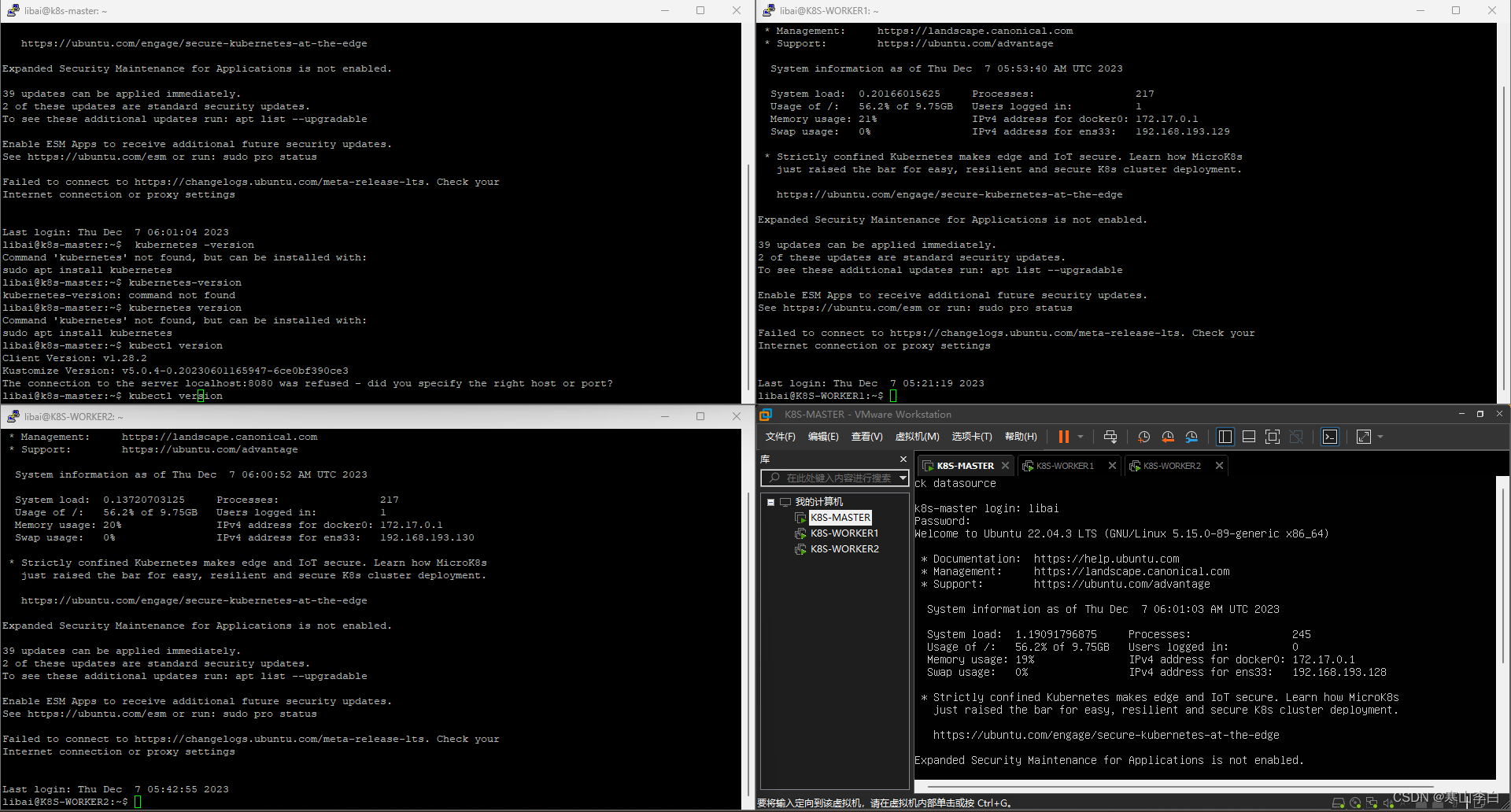The image size is (1511, 812).
Task: Select K8S-WORKER1 in the library tree
Action: (844, 533)
